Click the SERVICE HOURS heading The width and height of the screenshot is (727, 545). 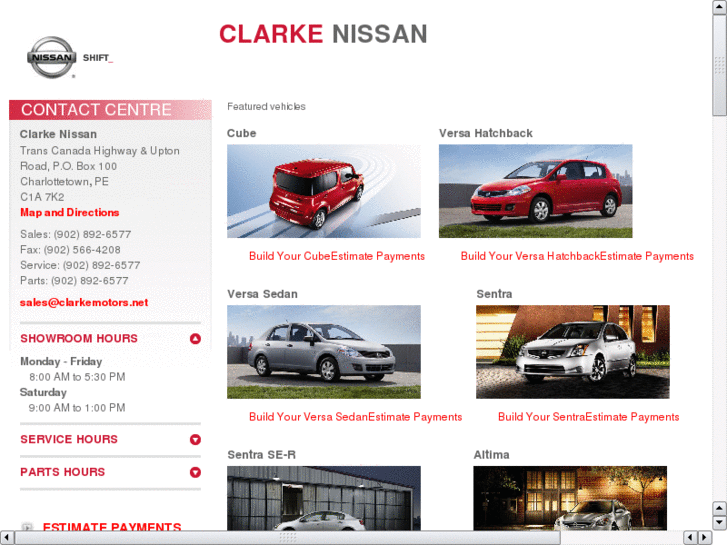coord(69,439)
